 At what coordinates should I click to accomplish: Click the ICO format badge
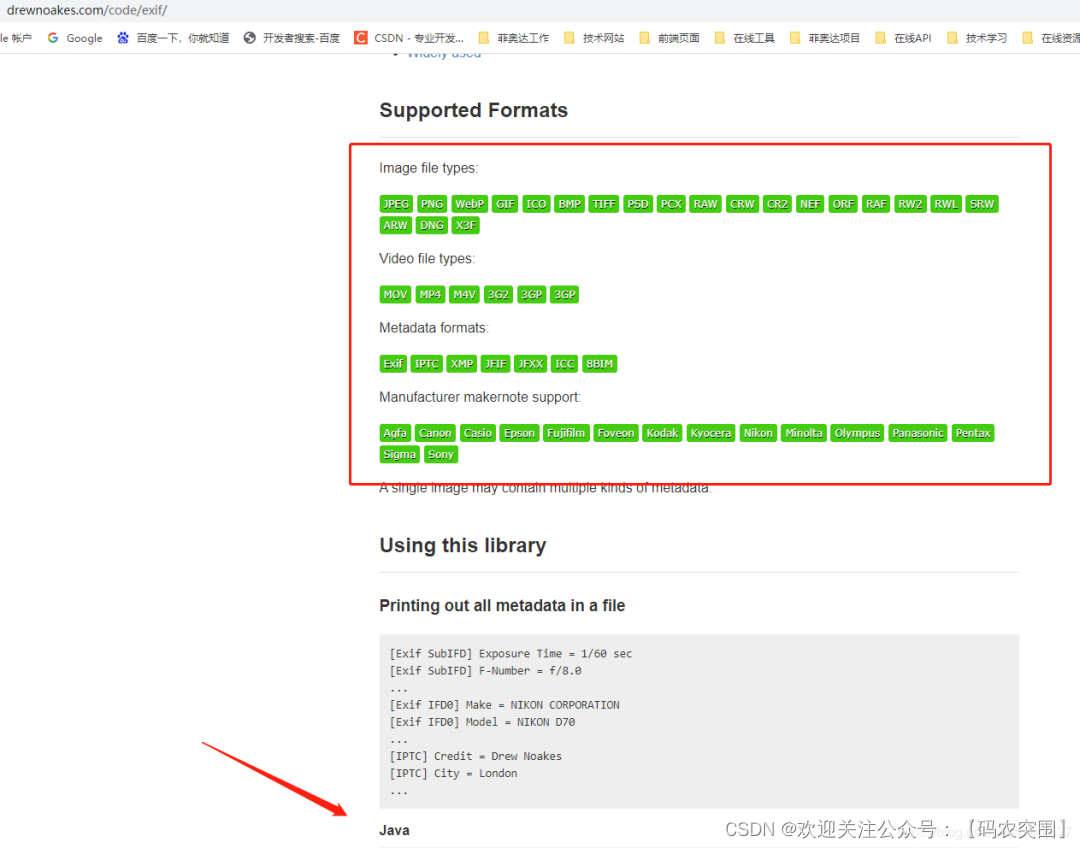pos(536,204)
